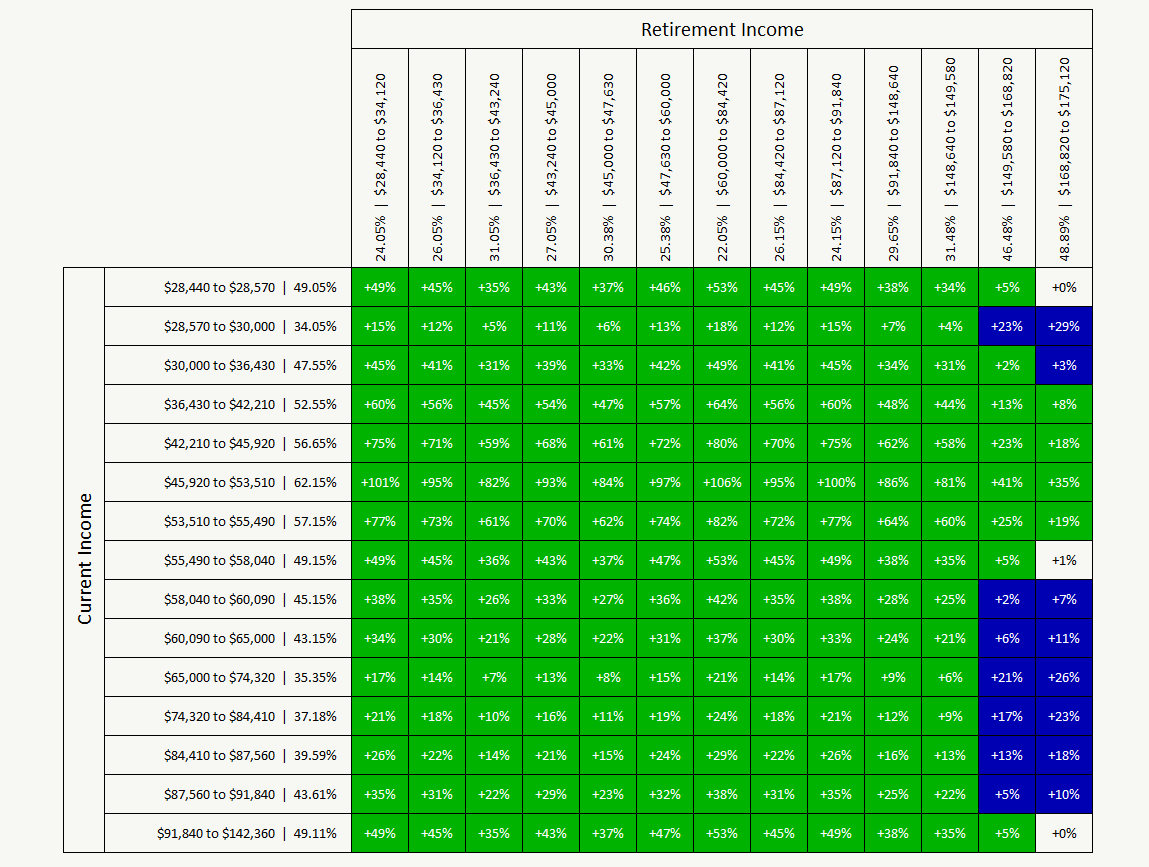Image resolution: width=1149 pixels, height=867 pixels.
Task: Click row label $42,210 to $45,920 | 56.65%
Action: tap(228, 443)
